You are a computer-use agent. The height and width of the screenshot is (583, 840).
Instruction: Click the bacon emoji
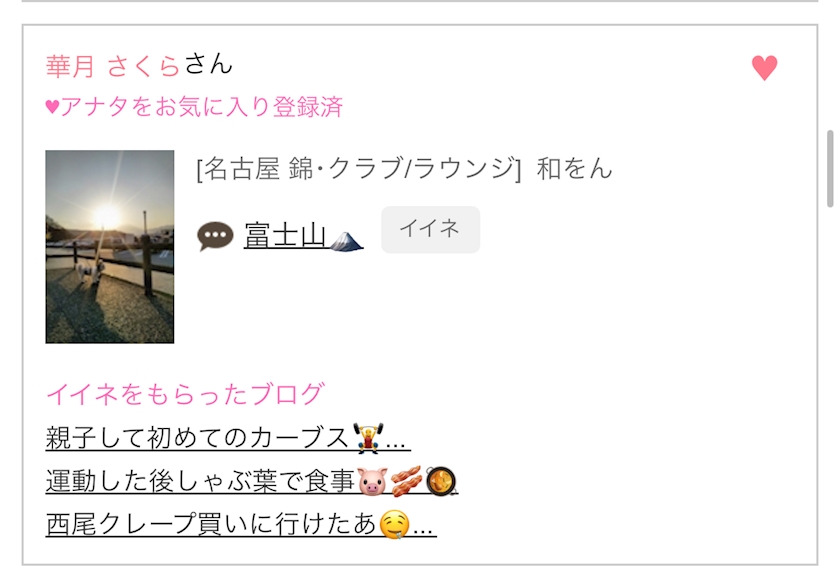pyautogui.click(x=406, y=481)
